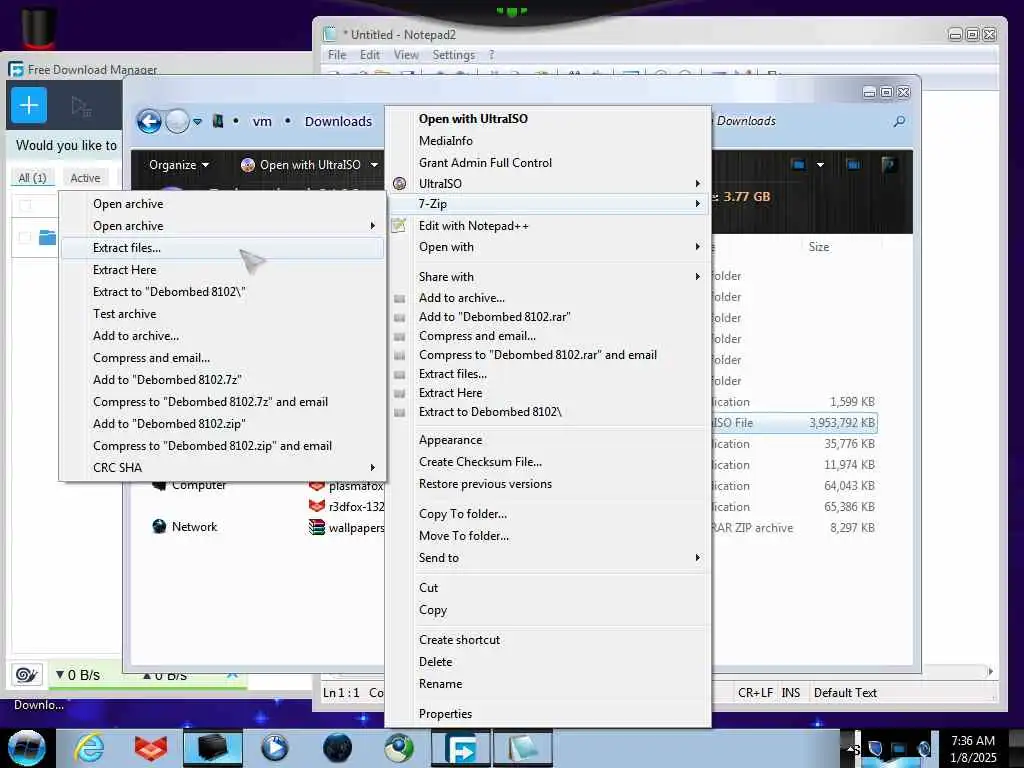Viewport: 1024px width, 768px height.
Task: Tick the checkbox beside the FDM folder icon
Action: coord(25,237)
